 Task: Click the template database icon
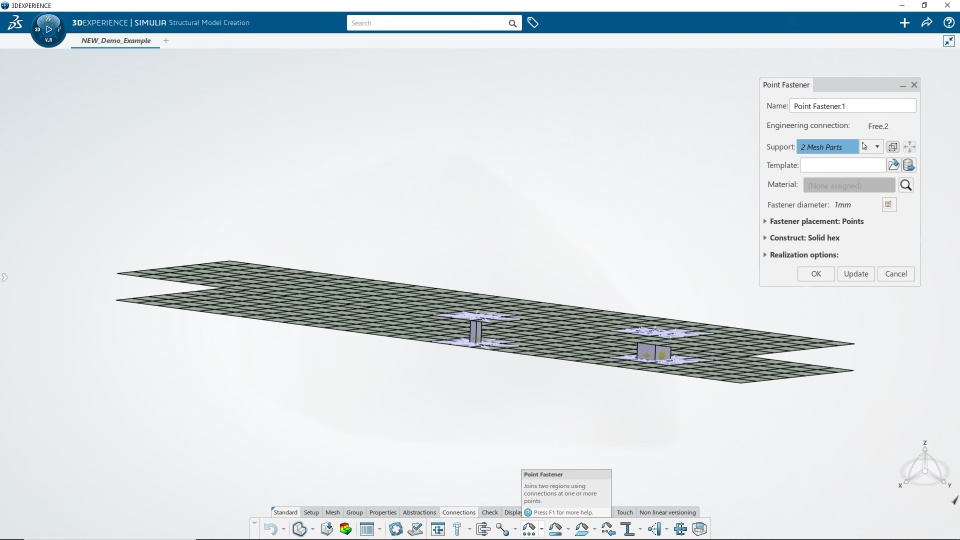(x=909, y=165)
